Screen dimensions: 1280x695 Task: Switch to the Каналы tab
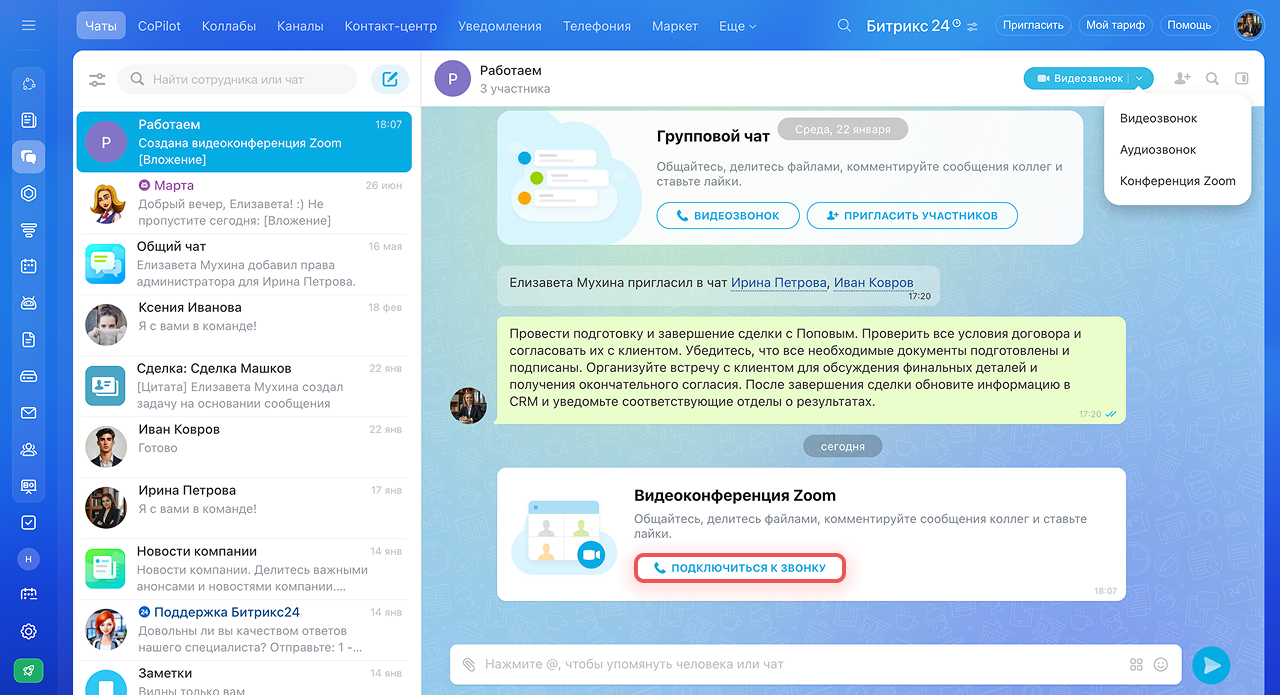(300, 26)
